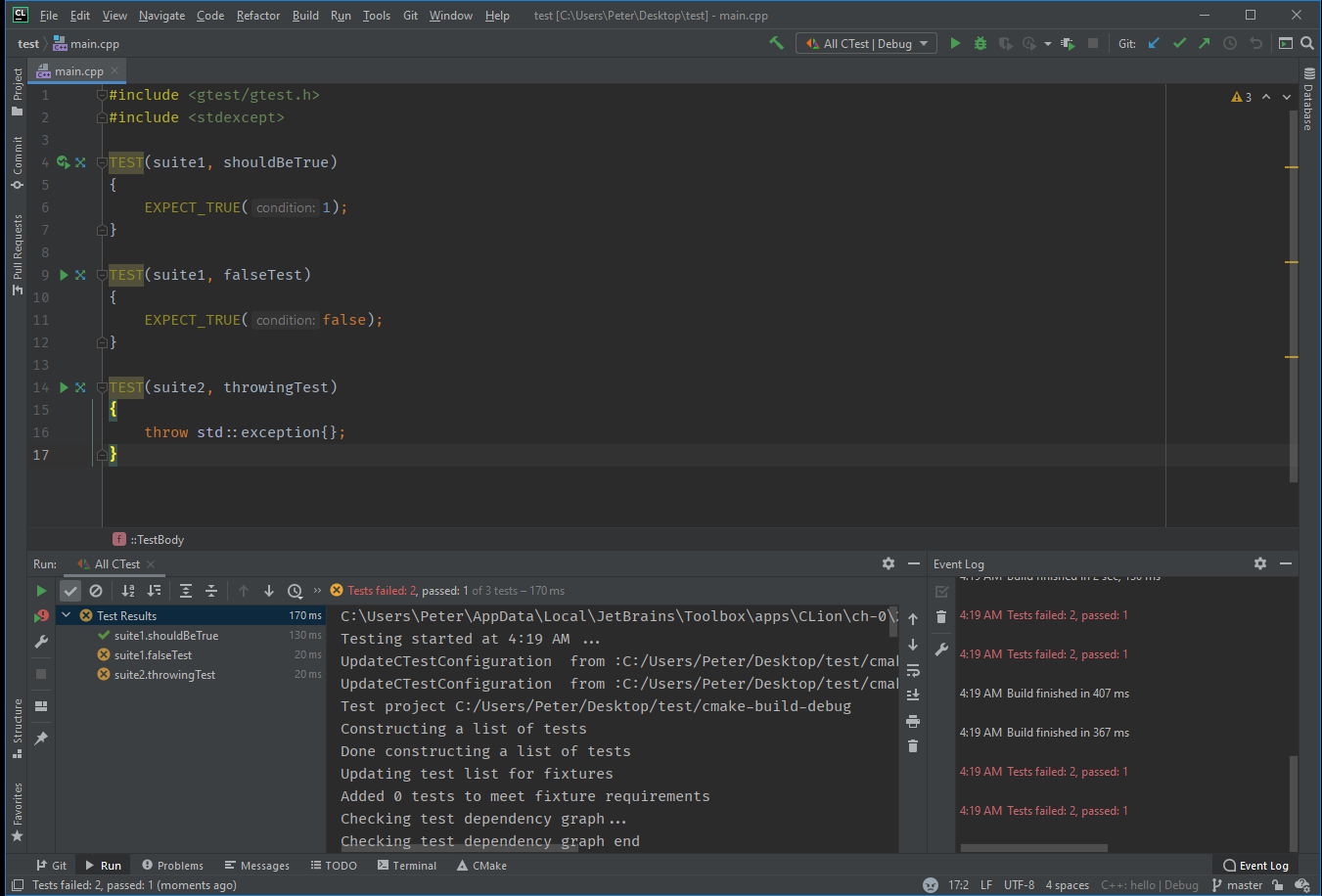This screenshot has height=896, width=1322.
Task: Rerun failed tests in Run panel
Action: tap(41, 616)
